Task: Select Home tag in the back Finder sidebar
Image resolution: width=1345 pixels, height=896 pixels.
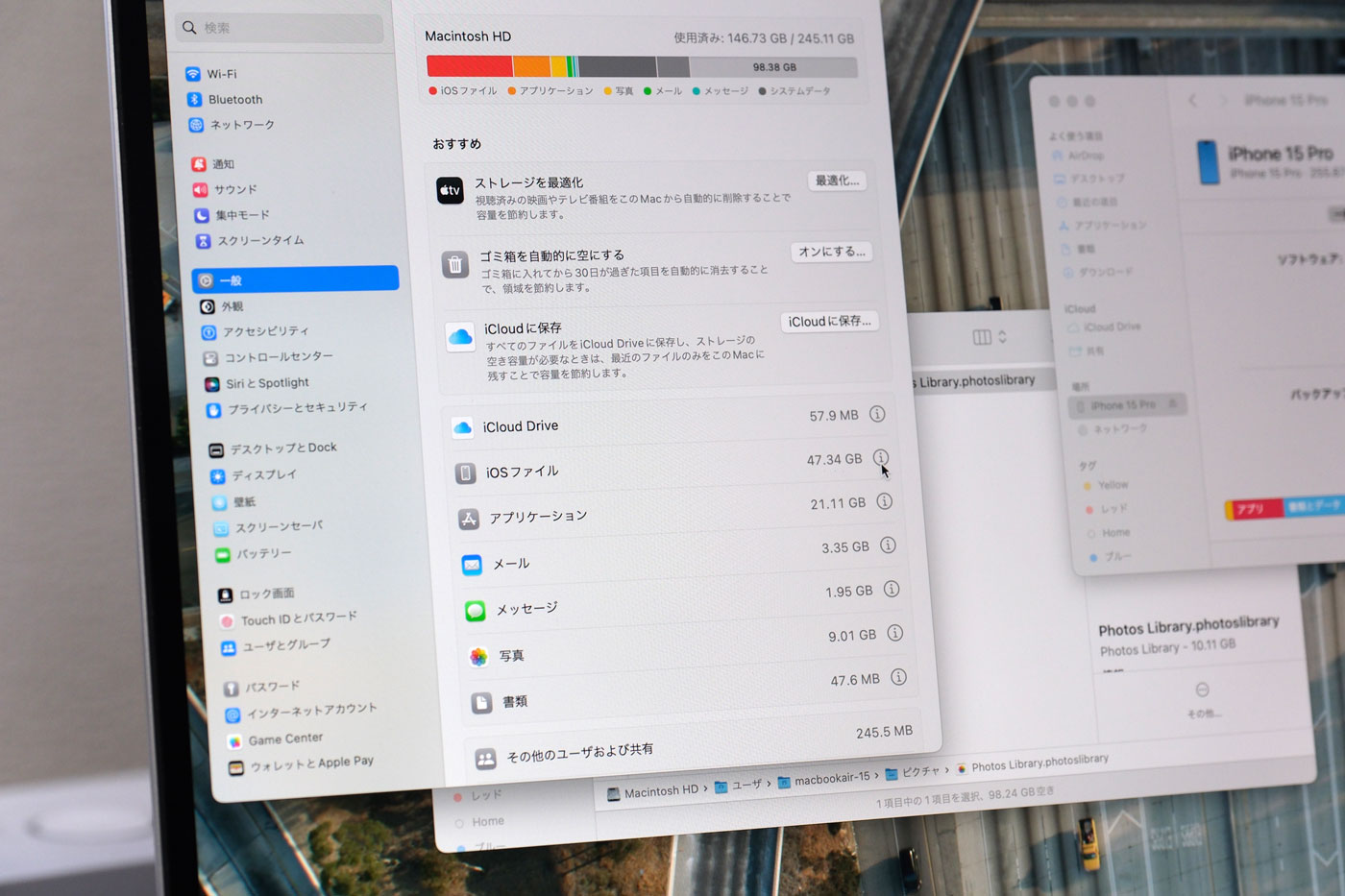Action: coord(479,822)
